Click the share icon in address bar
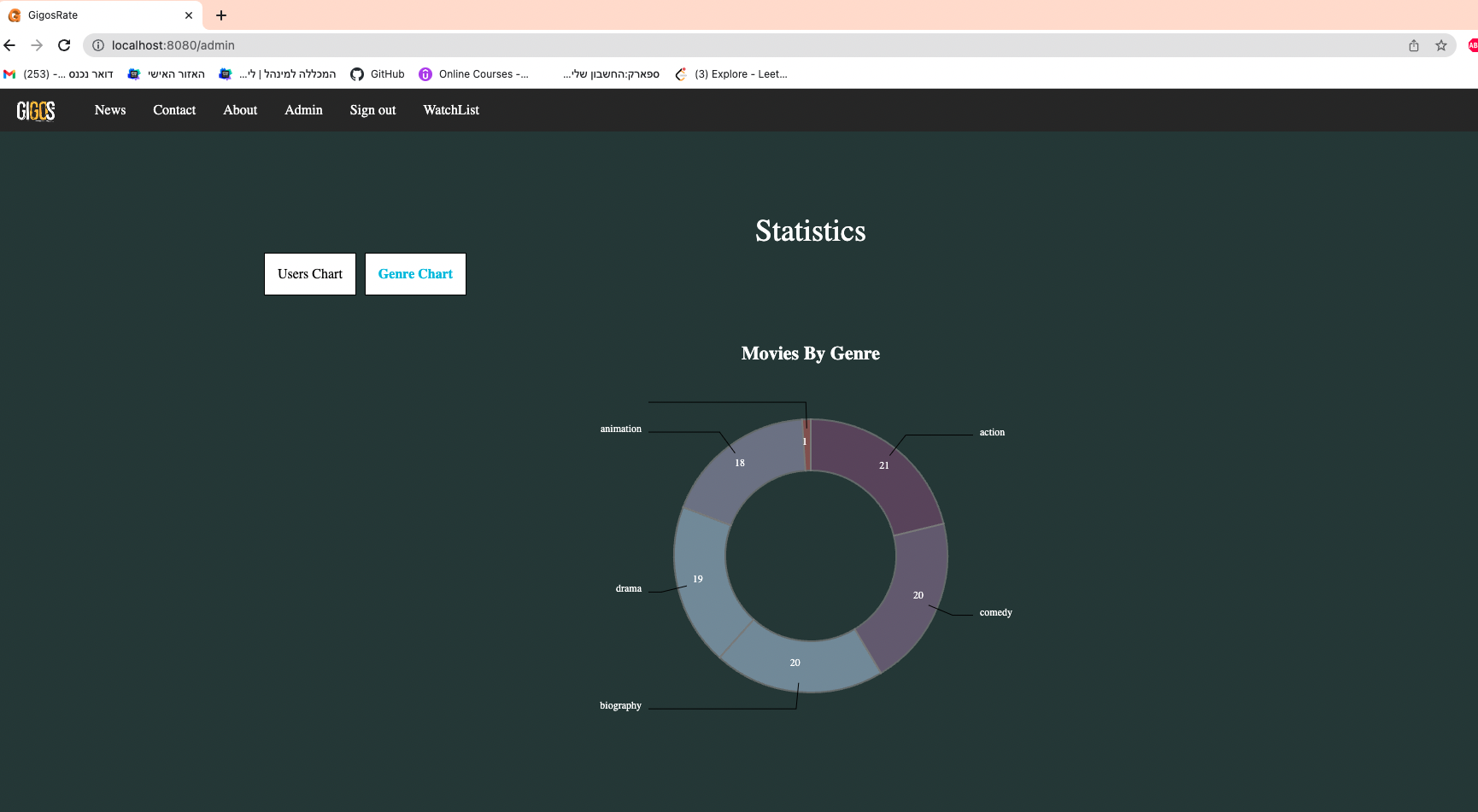This screenshot has width=1478, height=812. pos(1414,45)
